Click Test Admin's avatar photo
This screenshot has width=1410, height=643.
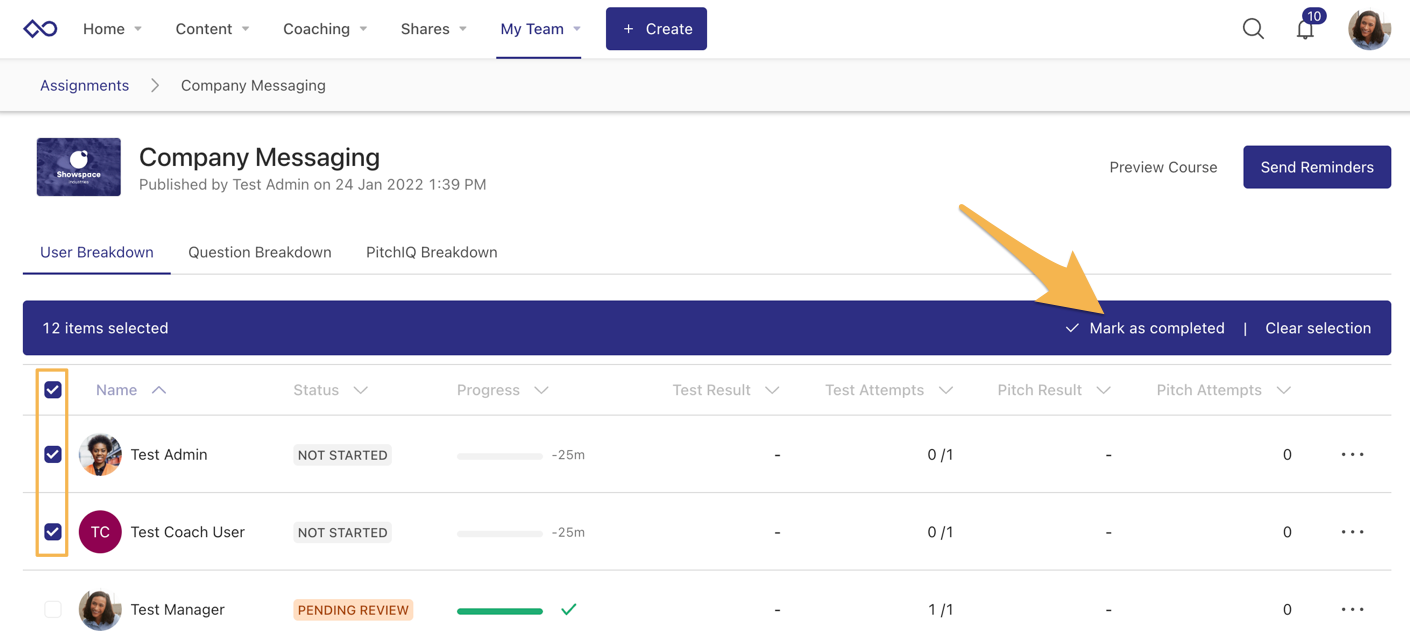click(x=100, y=454)
